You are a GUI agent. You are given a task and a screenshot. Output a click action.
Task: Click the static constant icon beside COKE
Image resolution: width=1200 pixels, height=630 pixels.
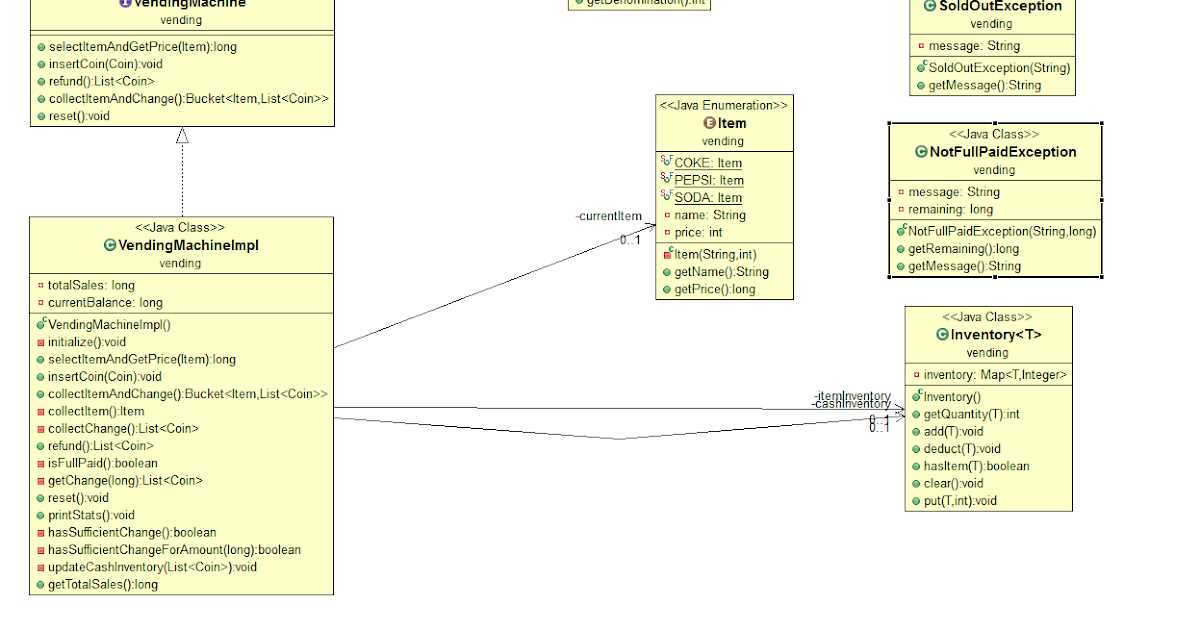tap(667, 162)
